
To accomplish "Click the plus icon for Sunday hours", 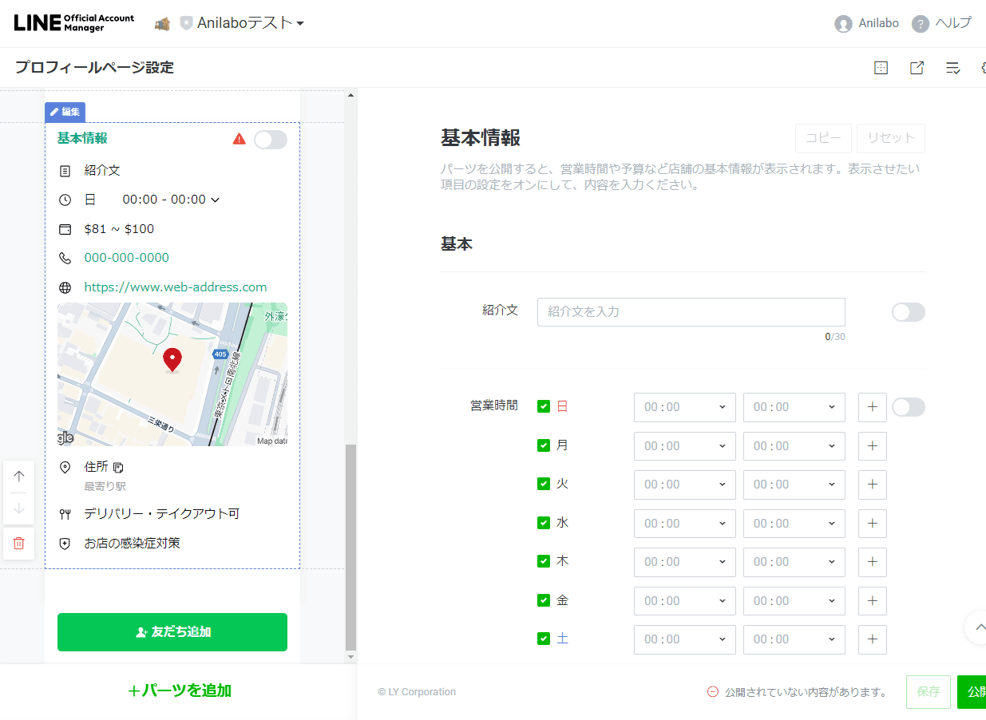I will coord(872,407).
